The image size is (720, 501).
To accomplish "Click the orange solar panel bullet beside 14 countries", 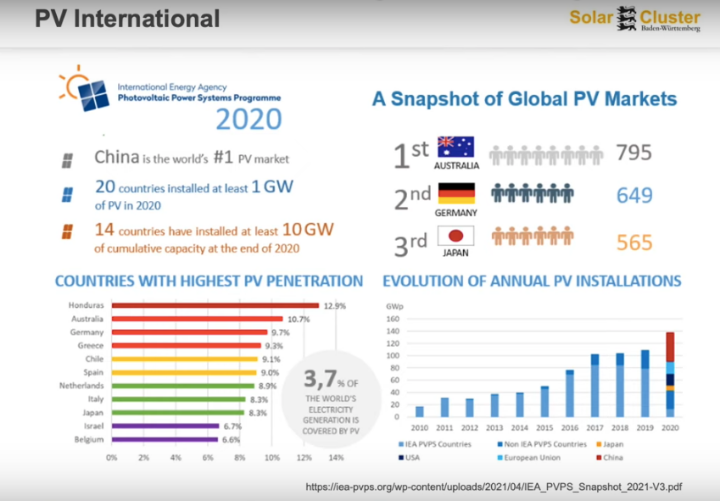I will coord(67,231).
